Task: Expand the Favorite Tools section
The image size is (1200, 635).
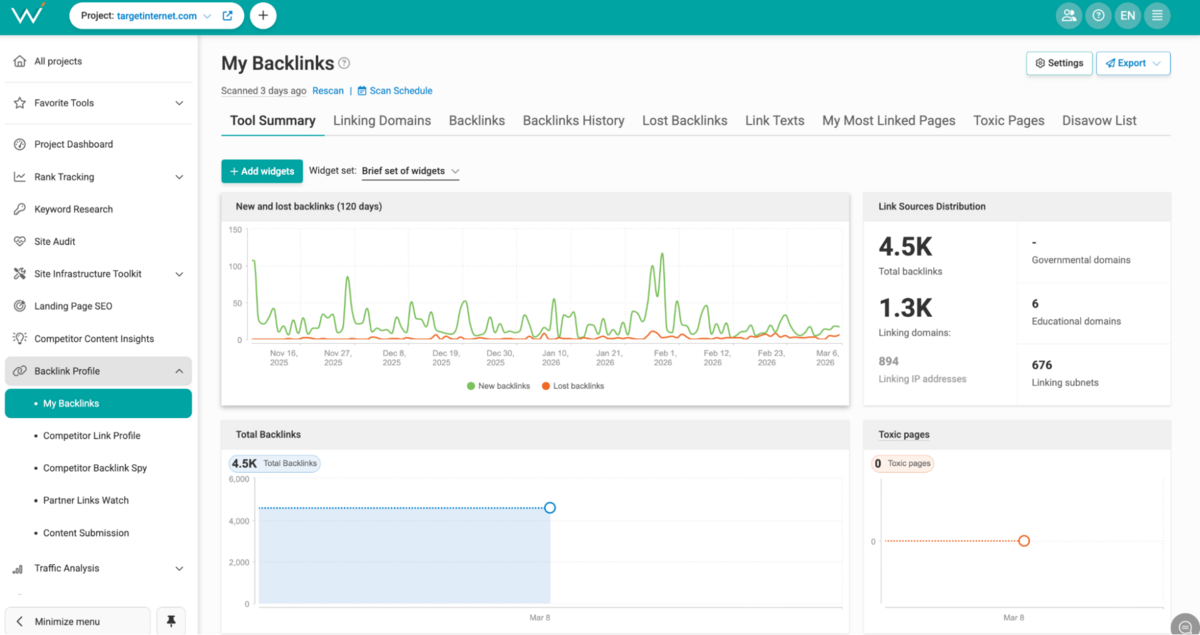Action: 179,103
